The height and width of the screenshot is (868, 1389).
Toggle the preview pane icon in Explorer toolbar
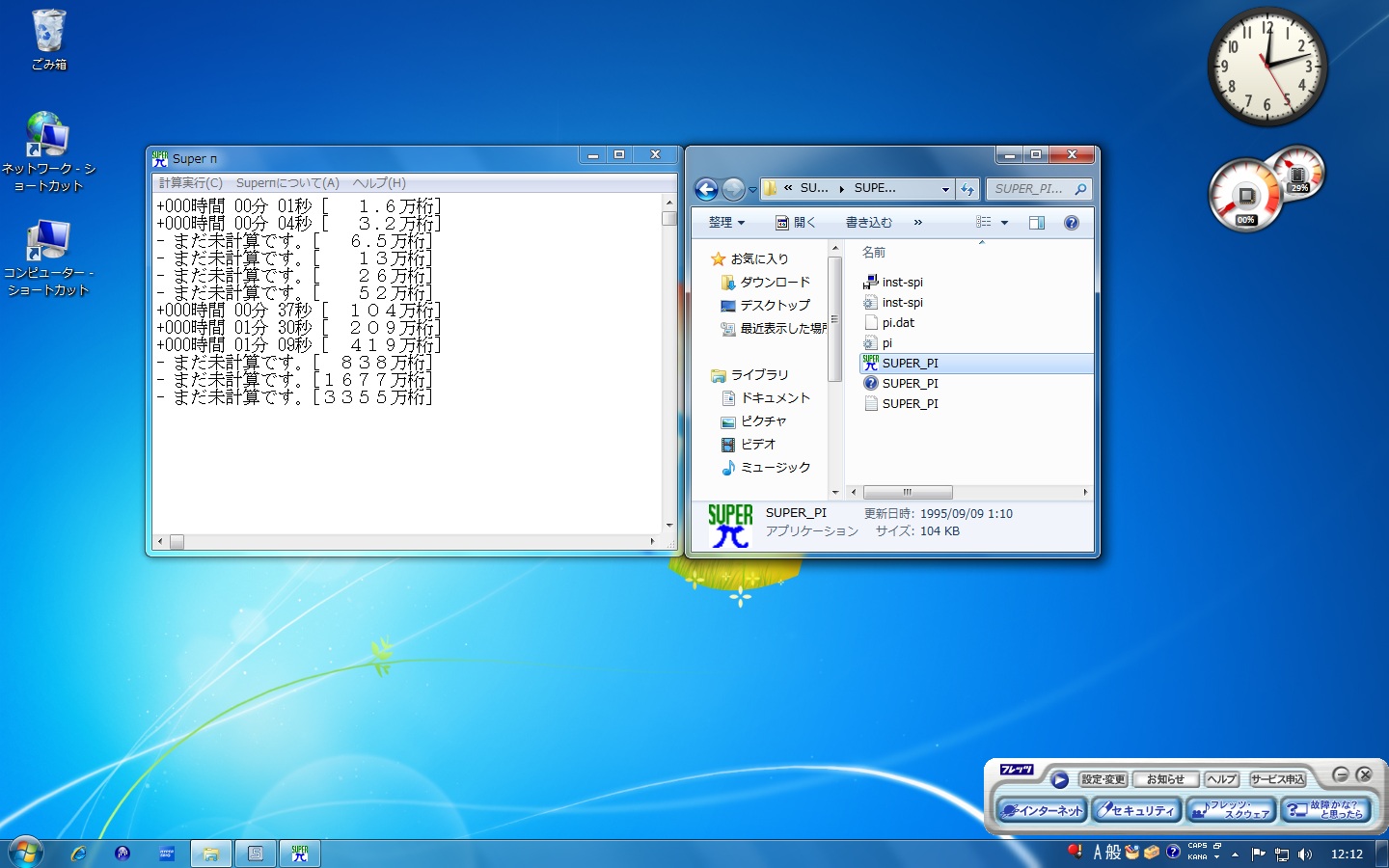(x=1037, y=223)
